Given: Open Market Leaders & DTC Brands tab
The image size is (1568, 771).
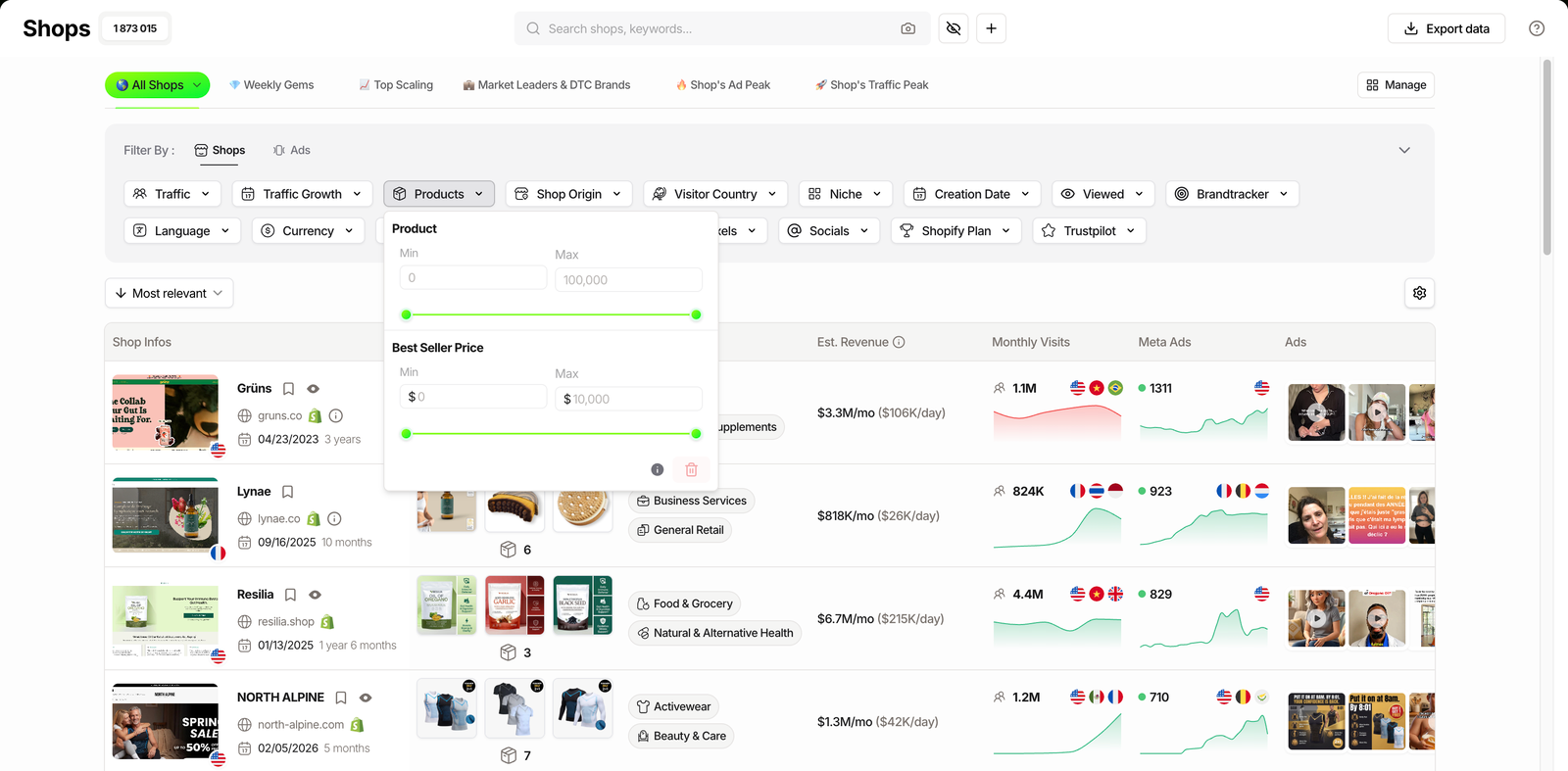Looking at the screenshot, I should [547, 85].
